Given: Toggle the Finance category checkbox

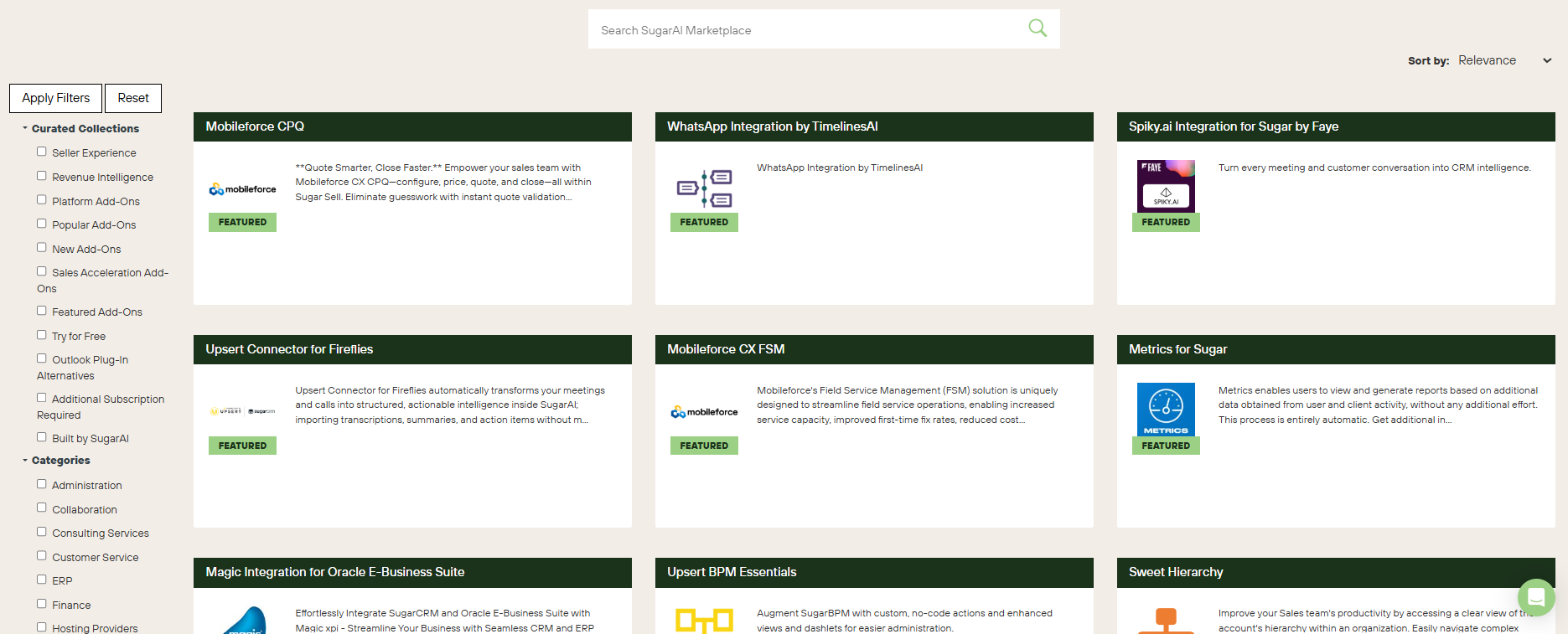Looking at the screenshot, I should 42,604.
